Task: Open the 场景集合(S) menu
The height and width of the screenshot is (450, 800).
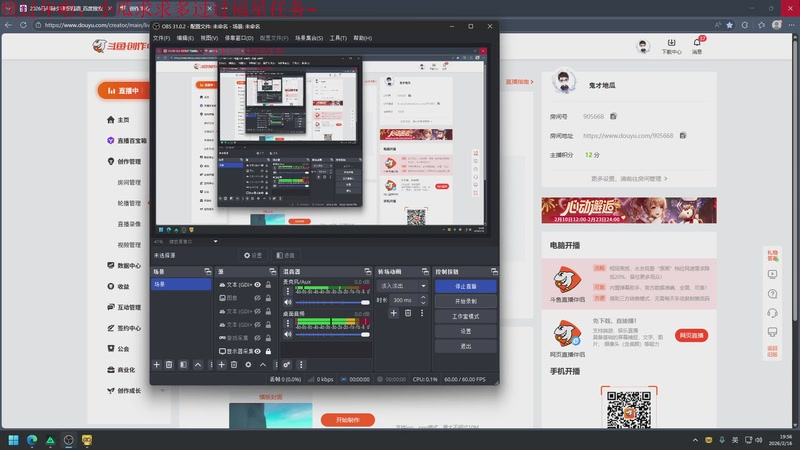Action: (x=309, y=38)
